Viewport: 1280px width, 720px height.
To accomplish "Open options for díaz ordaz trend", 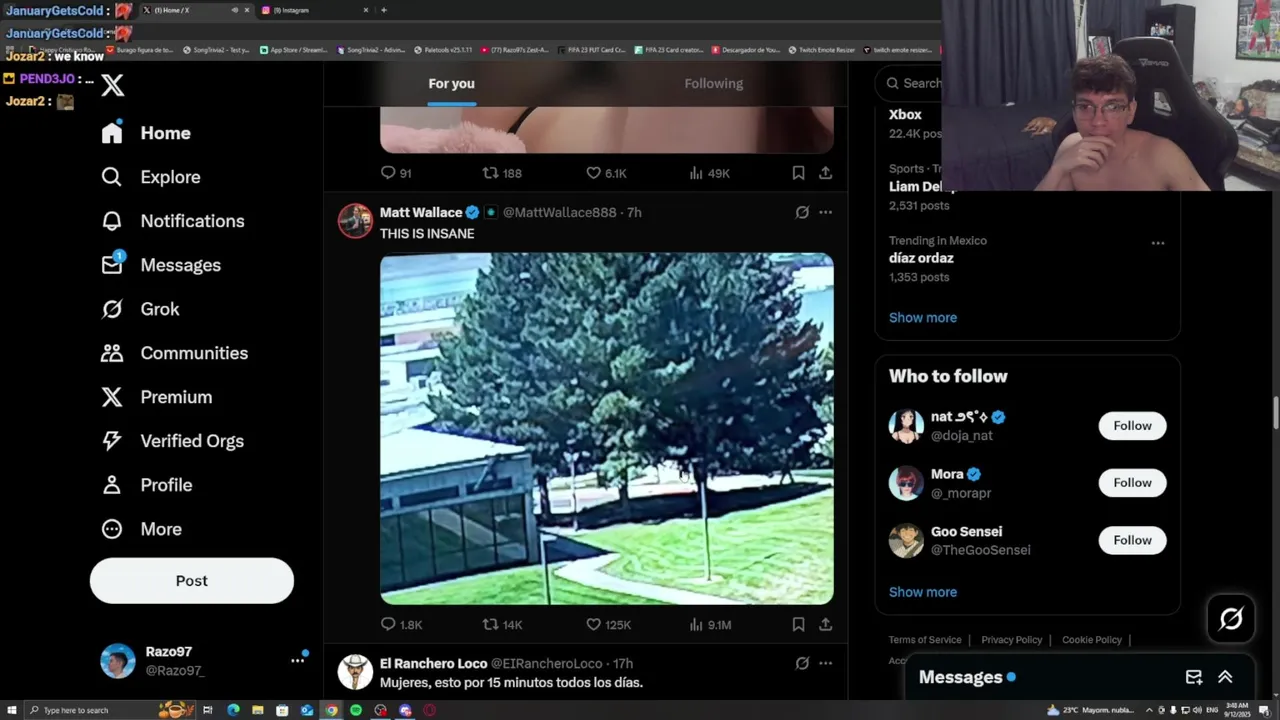I will pos(1157,243).
